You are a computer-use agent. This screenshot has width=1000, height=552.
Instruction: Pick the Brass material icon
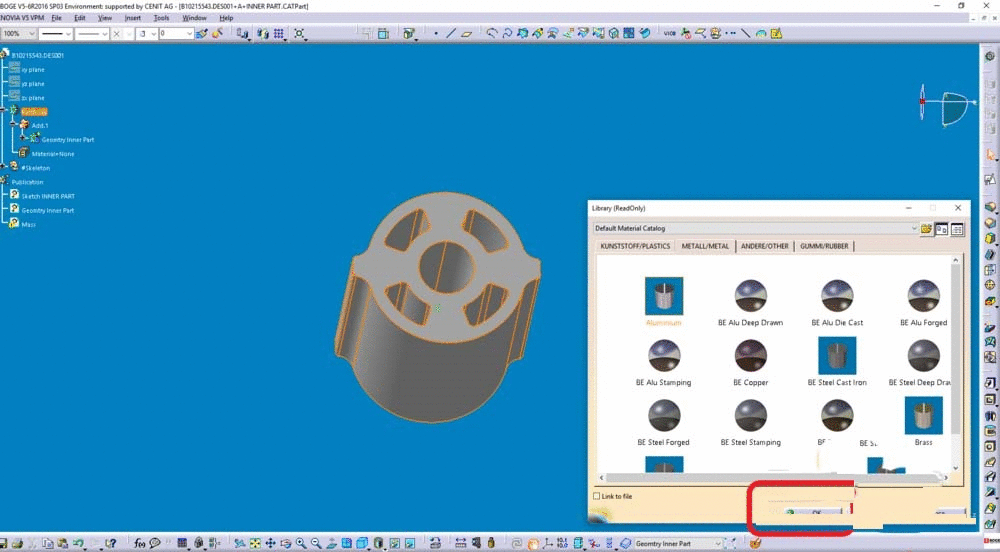point(923,416)
